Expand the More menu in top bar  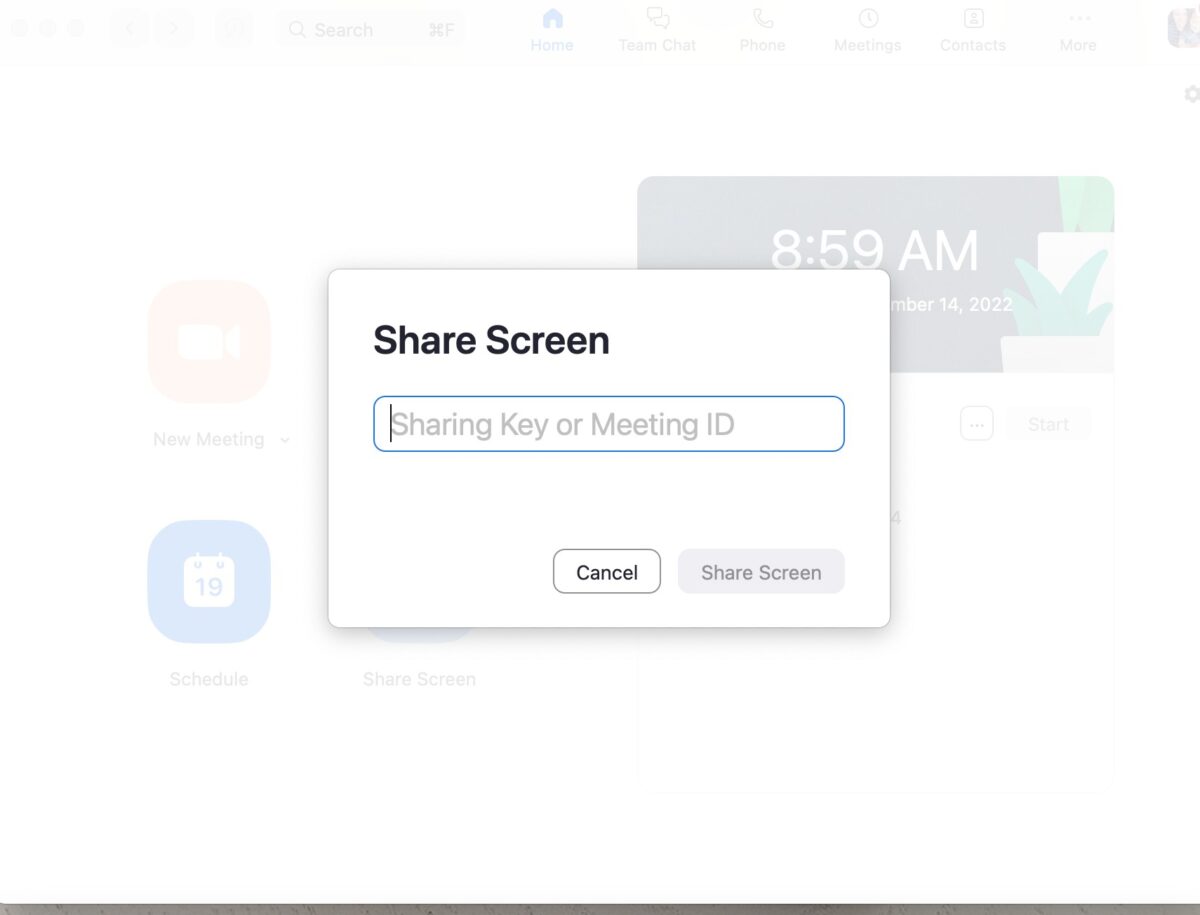click(1078, 30)
